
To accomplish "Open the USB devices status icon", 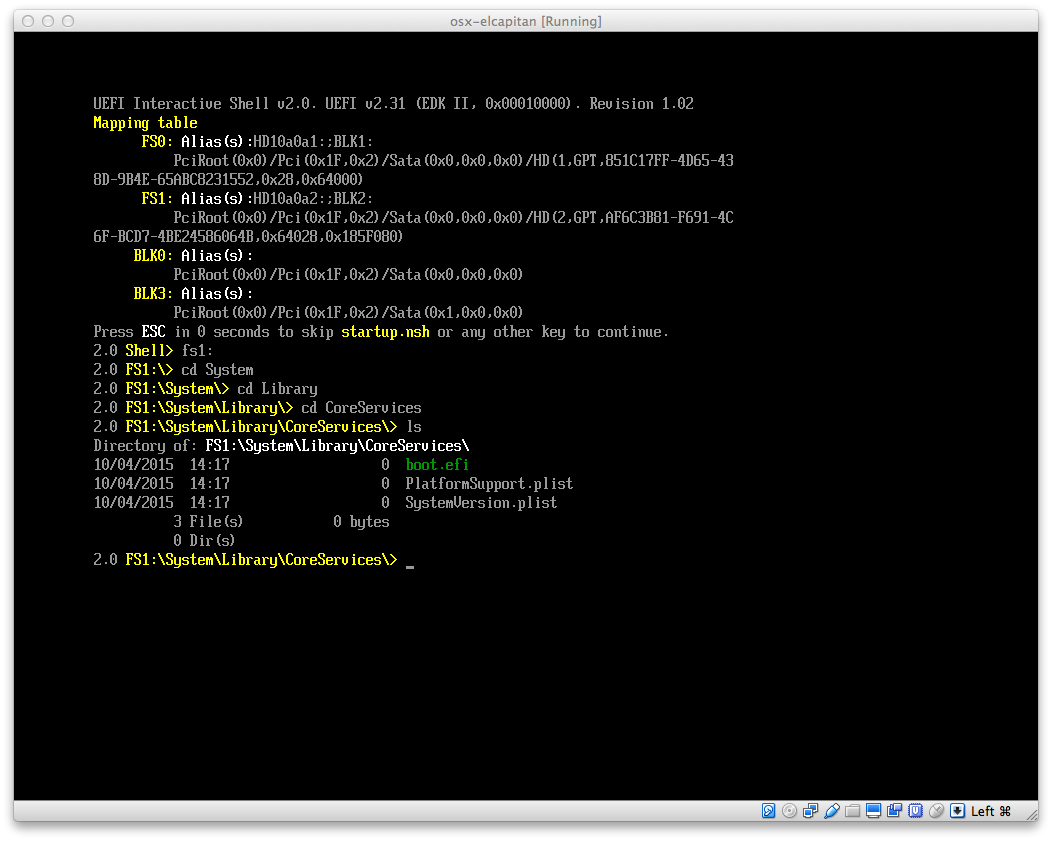I will (832, 811).
